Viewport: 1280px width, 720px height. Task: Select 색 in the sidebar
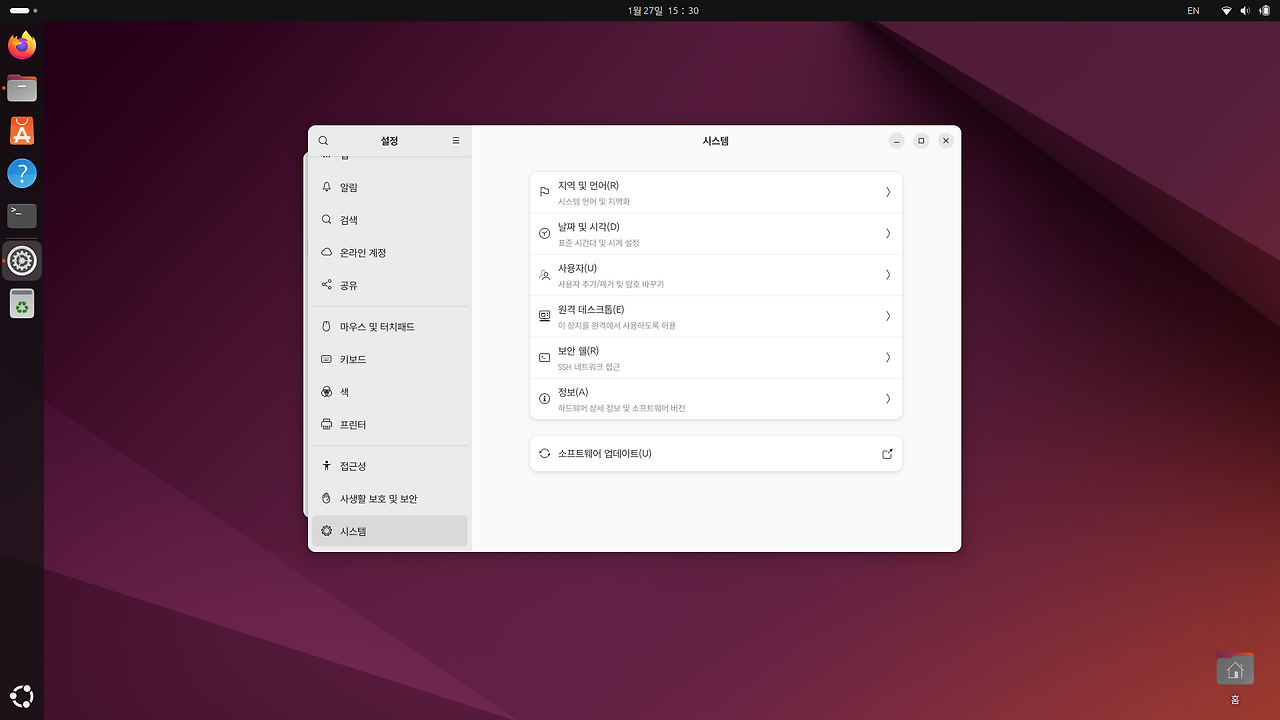(389, 392)
